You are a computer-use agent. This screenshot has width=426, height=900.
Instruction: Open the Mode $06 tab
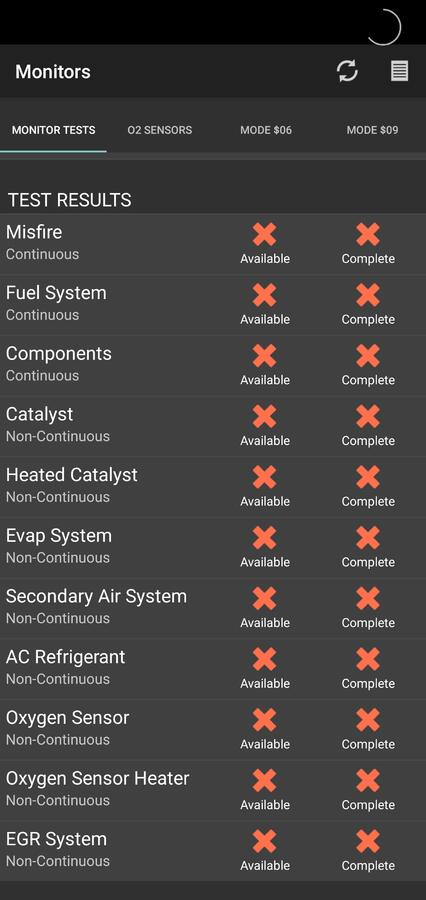(266, 130)
